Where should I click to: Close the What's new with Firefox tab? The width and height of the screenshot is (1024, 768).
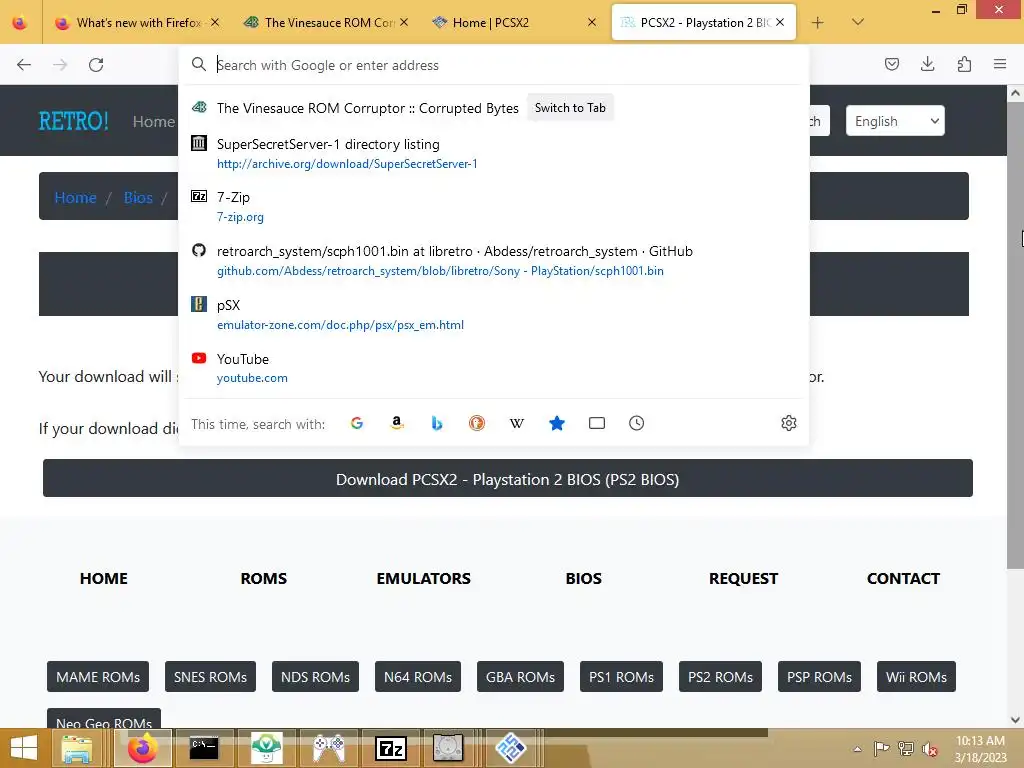[x=215, y=23]
